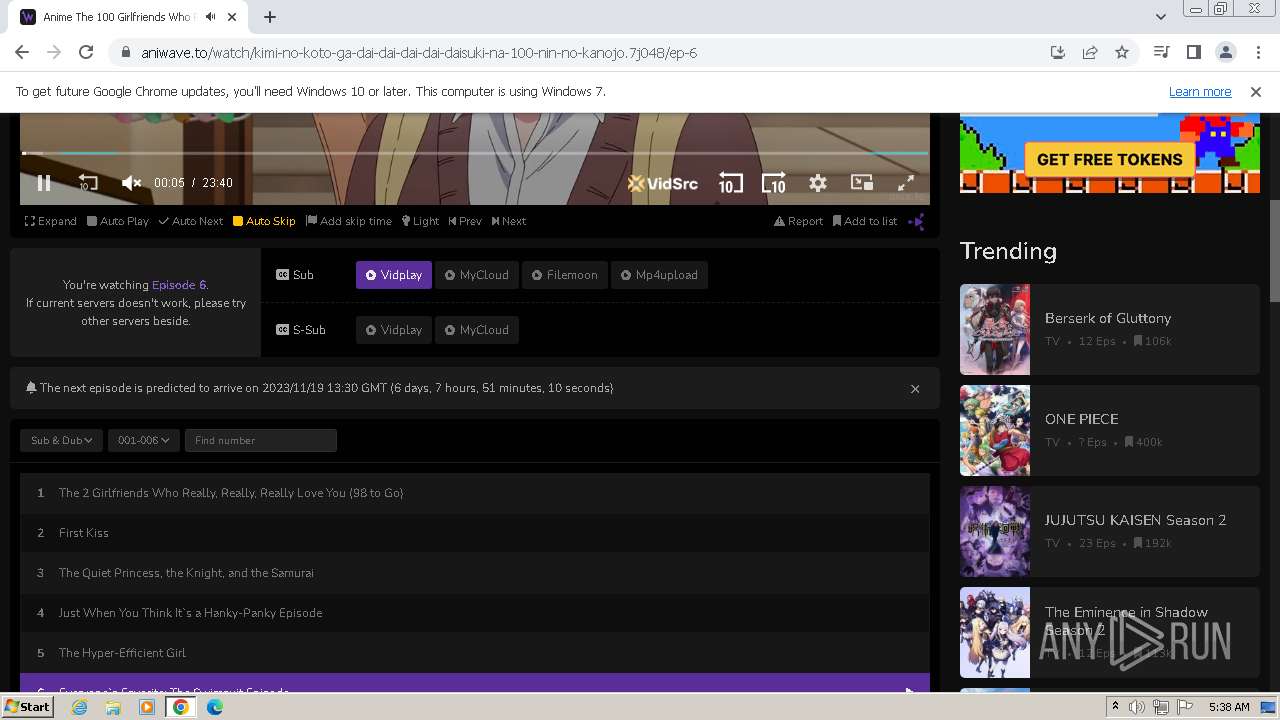This screenshot has height=720, width=1280.
Task: Mute tab via speaker icon
Action: [x=210, y=17]
